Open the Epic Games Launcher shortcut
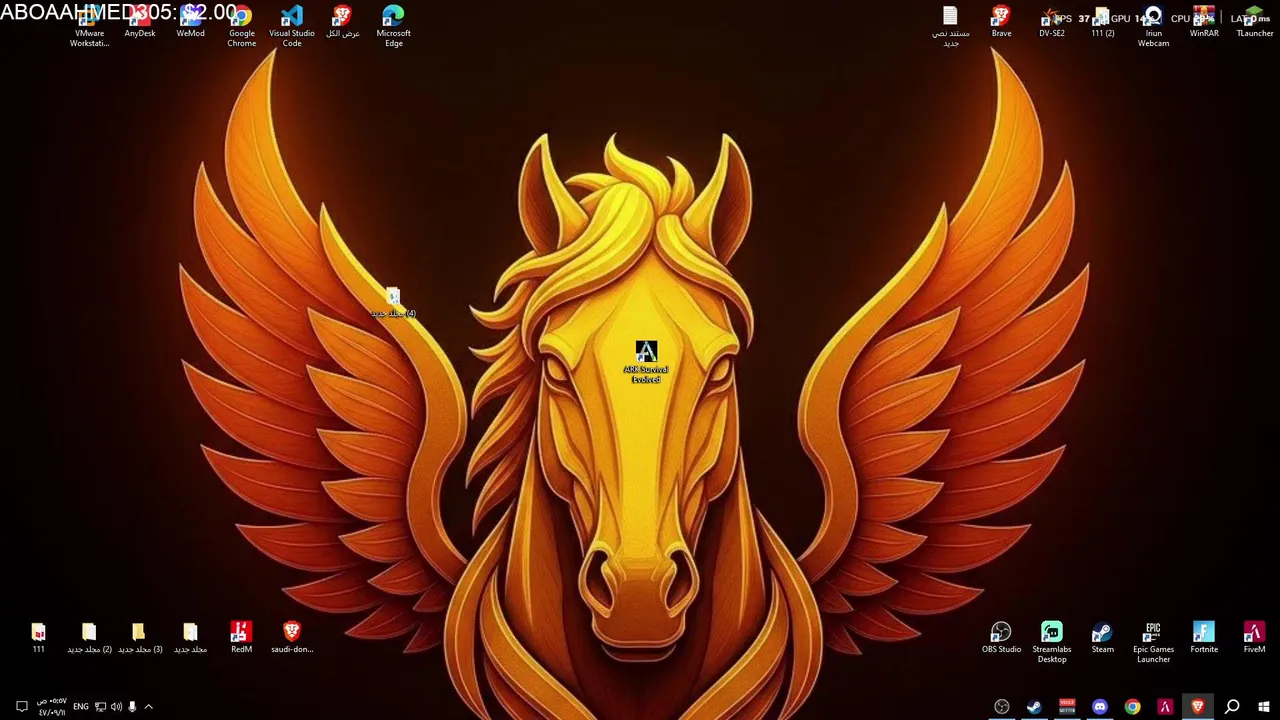This screenshot has width=1280, height=720. pyautogui.click(x=1153, y=642)
